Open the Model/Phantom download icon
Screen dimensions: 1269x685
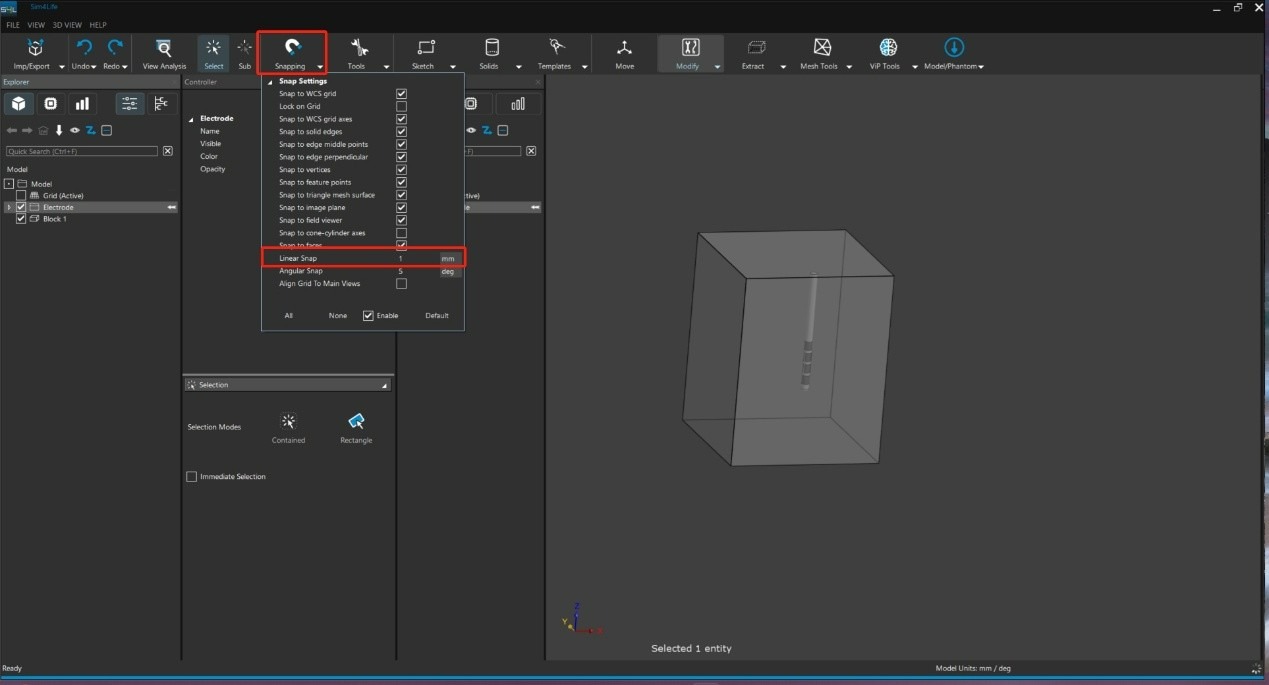coord(953,48)
